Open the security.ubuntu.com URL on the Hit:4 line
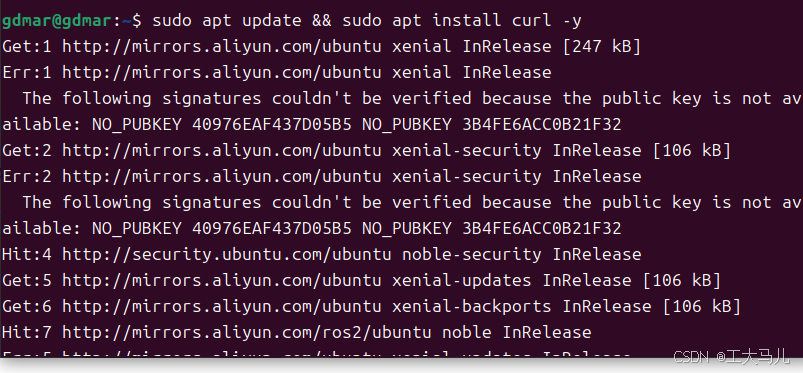This screenshot has height=373, width=803. click(227, 255)
